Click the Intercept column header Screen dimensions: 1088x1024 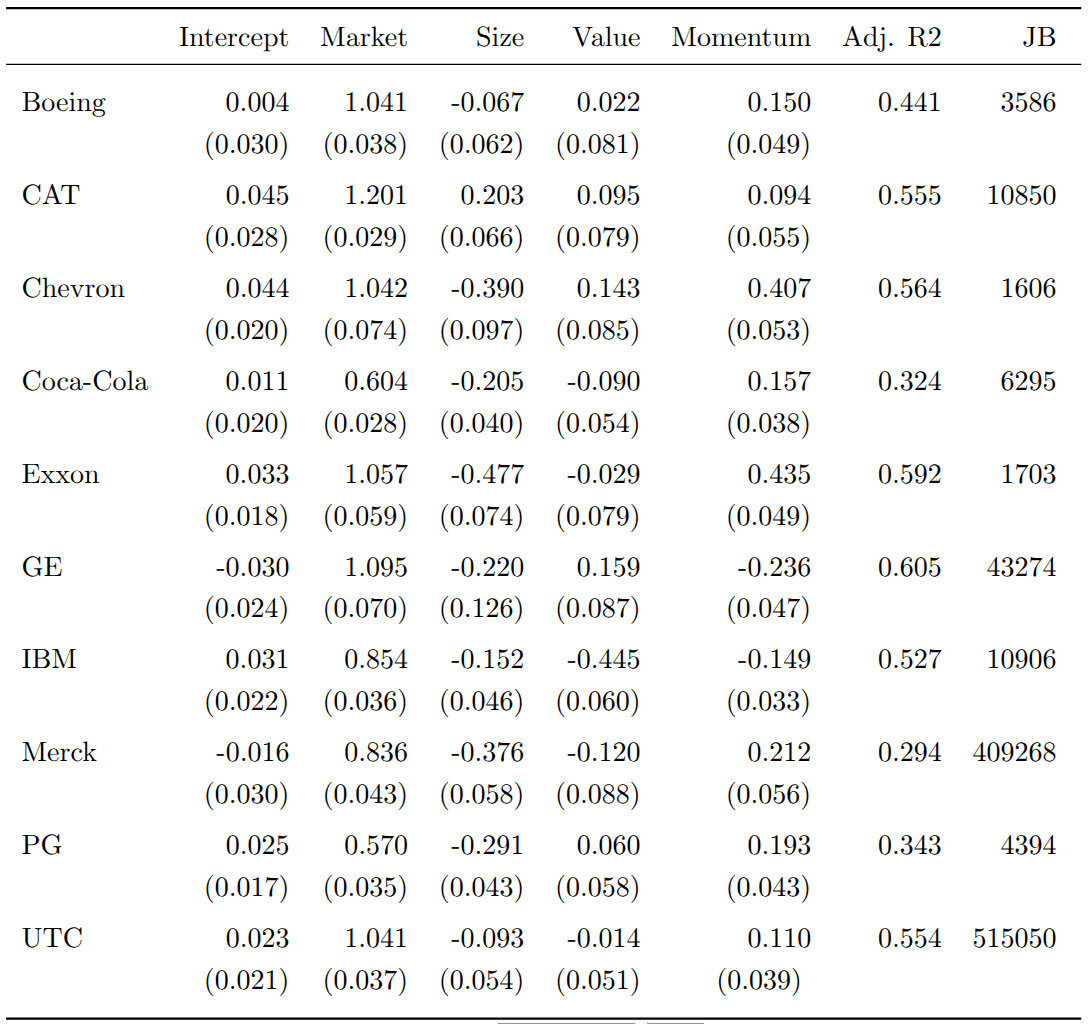coord(233,38)
